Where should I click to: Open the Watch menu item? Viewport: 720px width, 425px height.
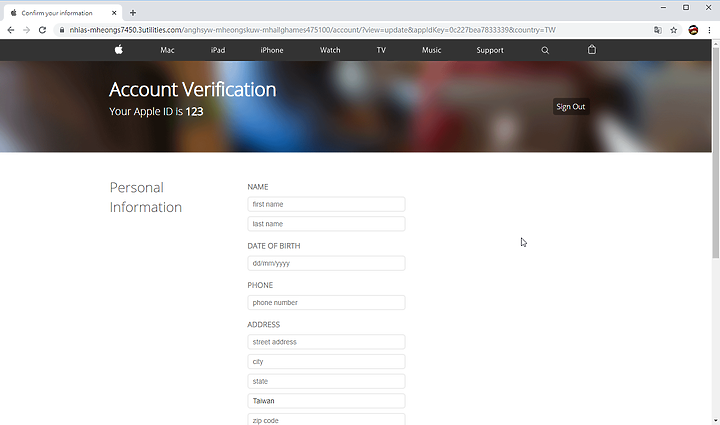point(330,50)
